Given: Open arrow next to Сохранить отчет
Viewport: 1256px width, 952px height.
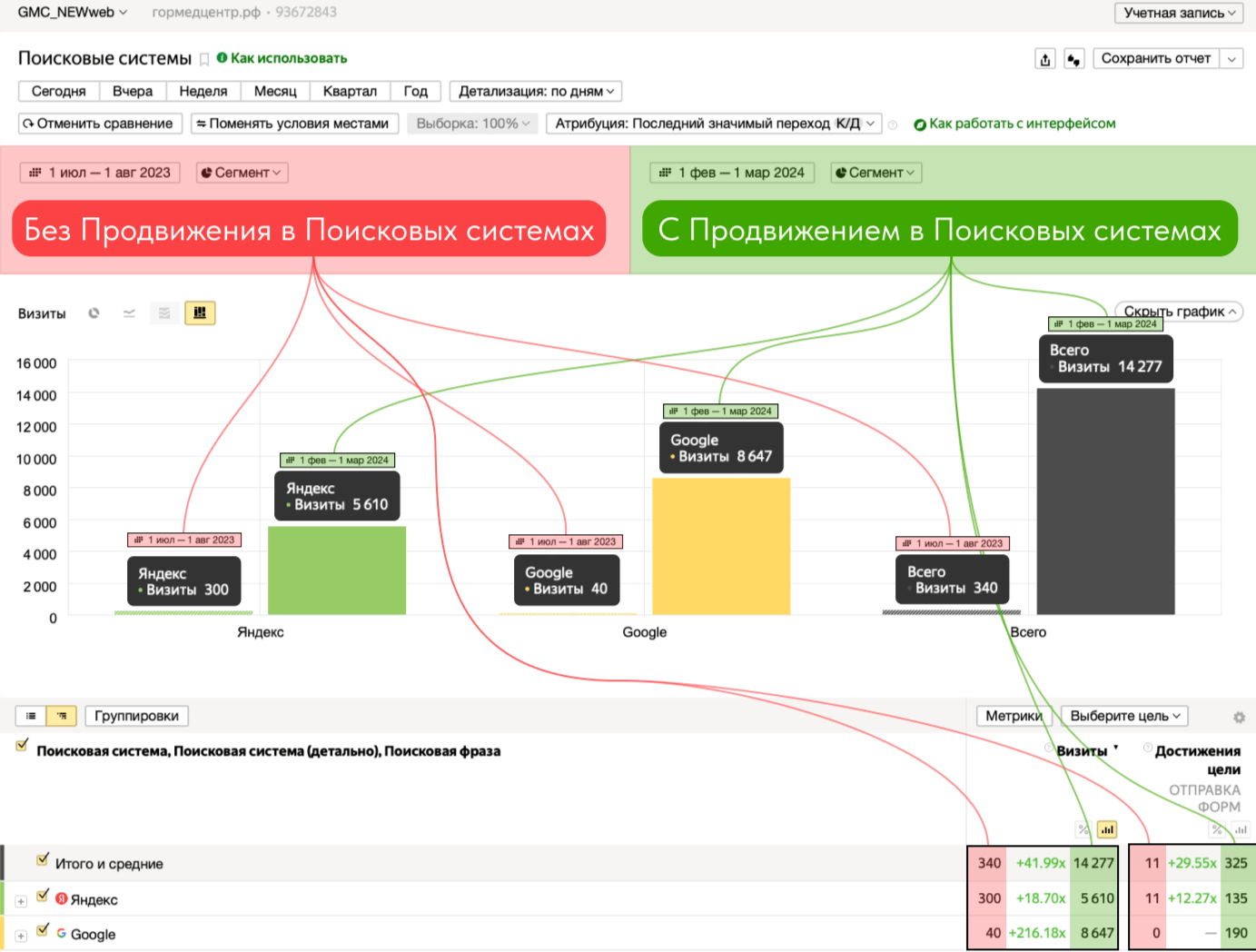Looking at the screenshot, I should (x=1231, y=59).
